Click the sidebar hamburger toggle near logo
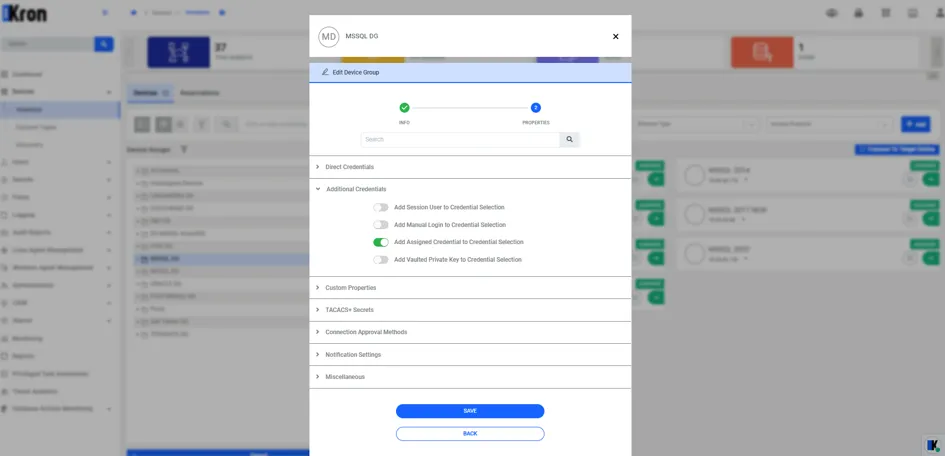945x456 pixels. click(x=105, y=13)
